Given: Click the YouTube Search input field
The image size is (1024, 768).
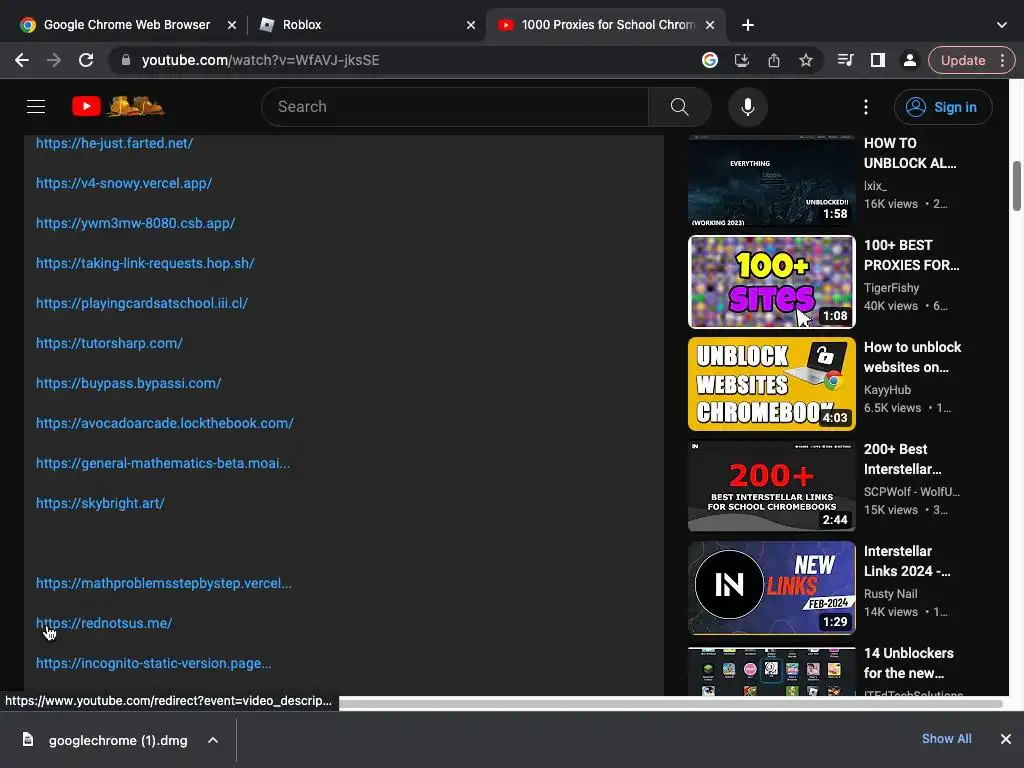Looking at the screenshot, I should point(455,106).
